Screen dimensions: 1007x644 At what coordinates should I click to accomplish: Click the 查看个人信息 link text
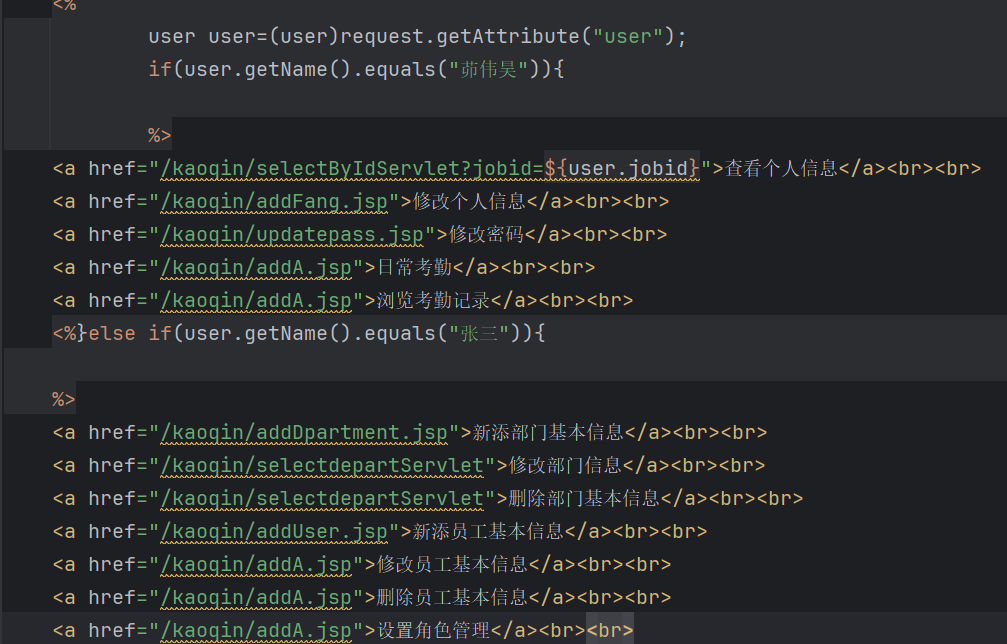pyautogui.click(x=781, y=168)
